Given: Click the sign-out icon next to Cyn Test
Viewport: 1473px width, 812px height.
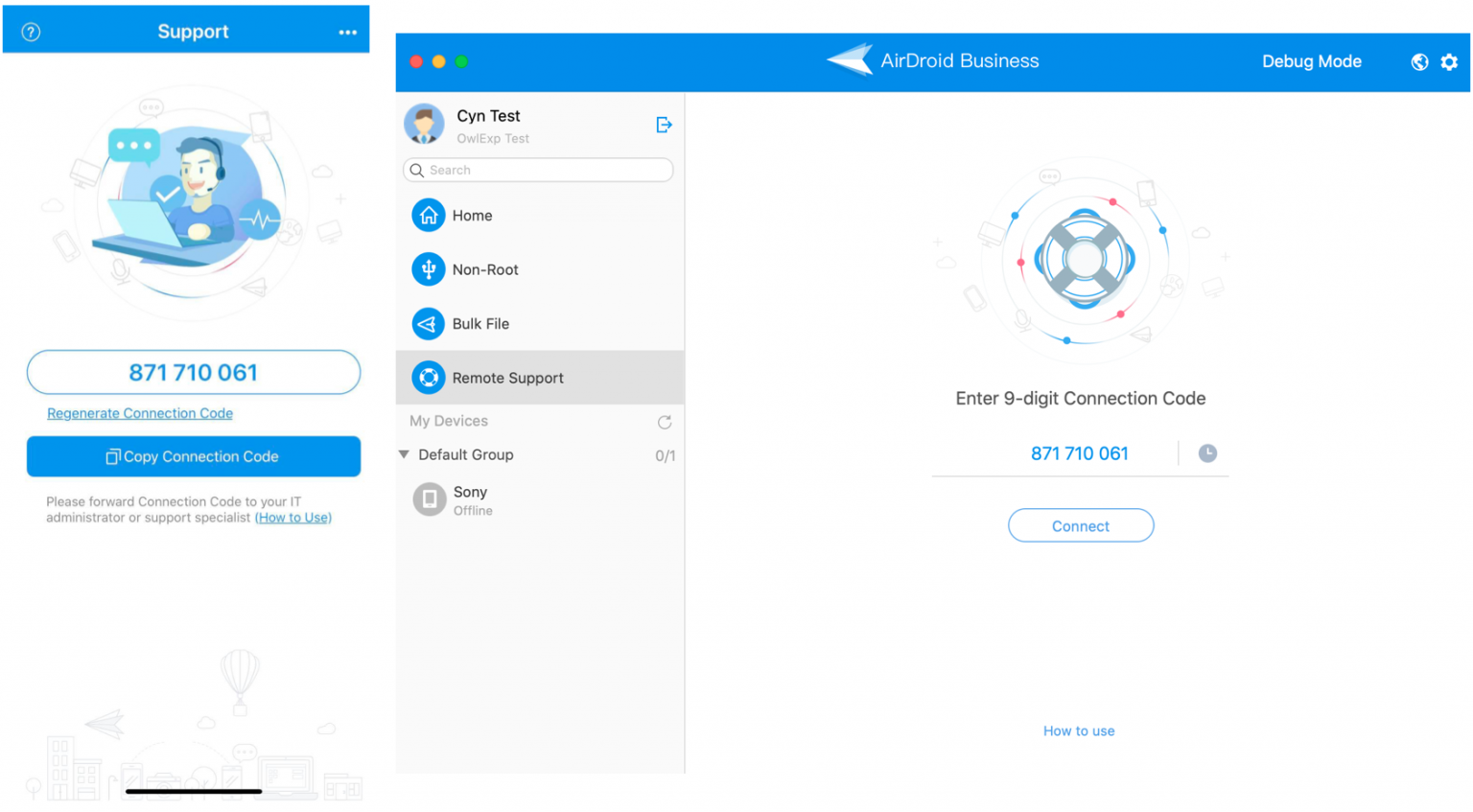Looking at the screenshot, I should (664, 124).
